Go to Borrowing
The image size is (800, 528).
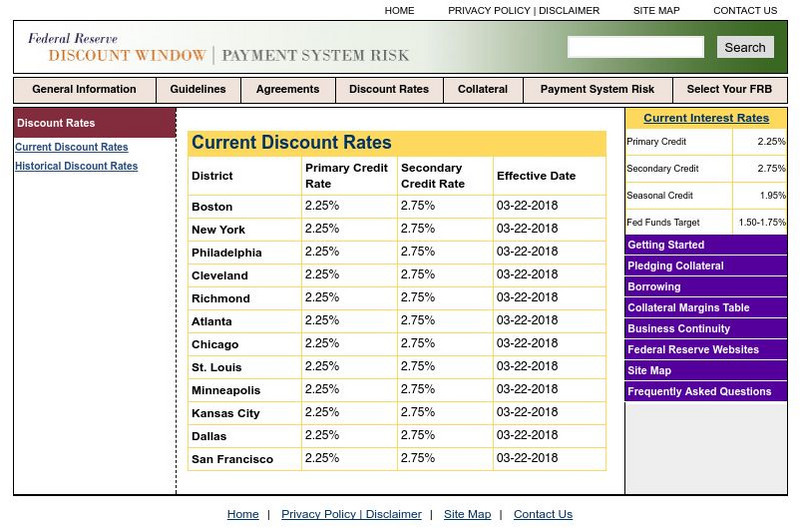[706, 287]
